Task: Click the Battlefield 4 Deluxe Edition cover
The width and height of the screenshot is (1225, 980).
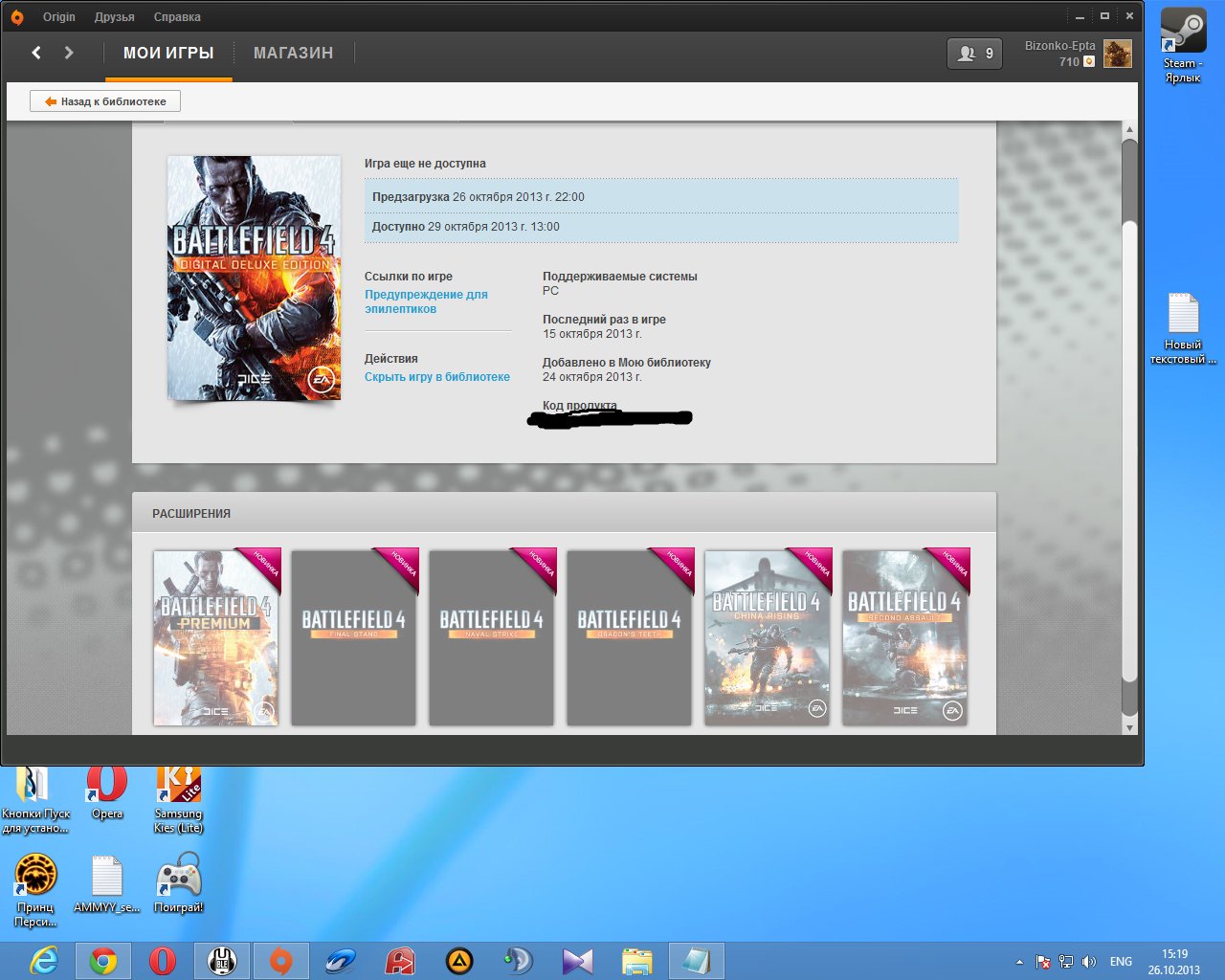Action: pyautogui.click(x=254, y=278)
